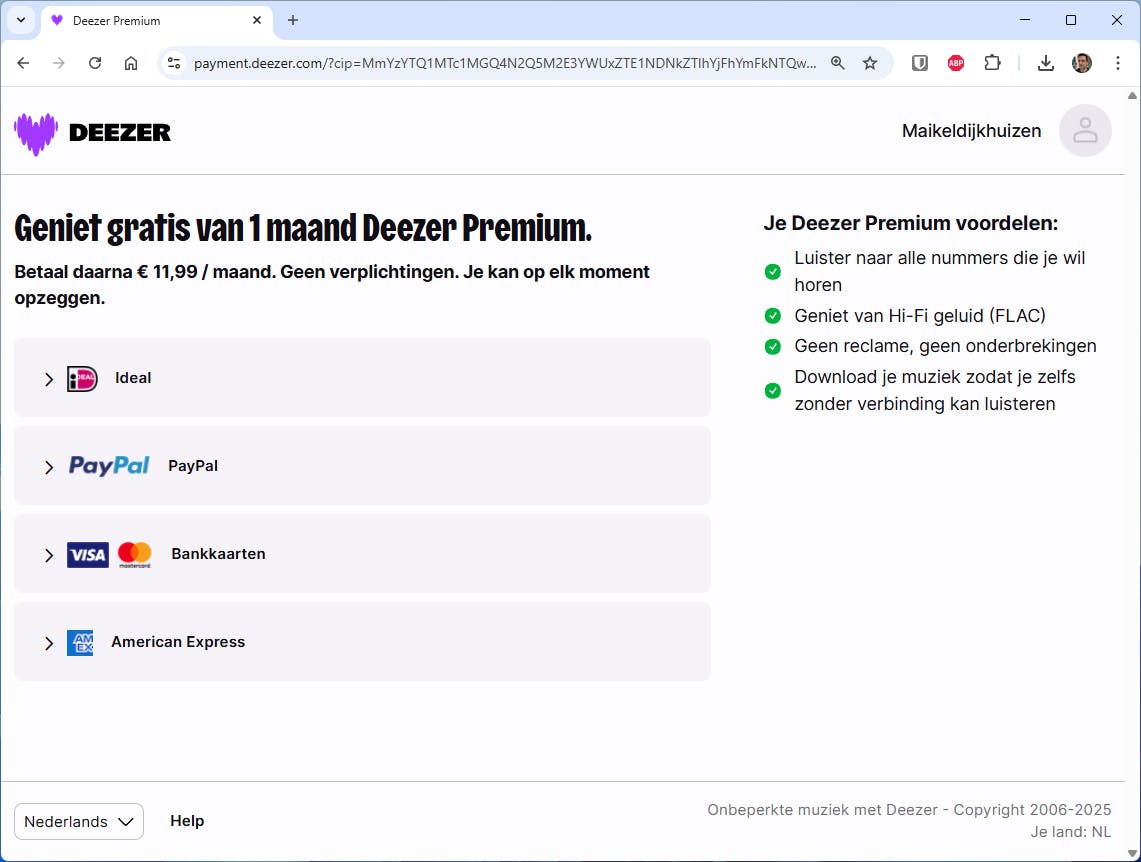1141x862 pixels.
Task: Open the user account profile icon
Action: pyautogui.click(x=1085, y=131)
